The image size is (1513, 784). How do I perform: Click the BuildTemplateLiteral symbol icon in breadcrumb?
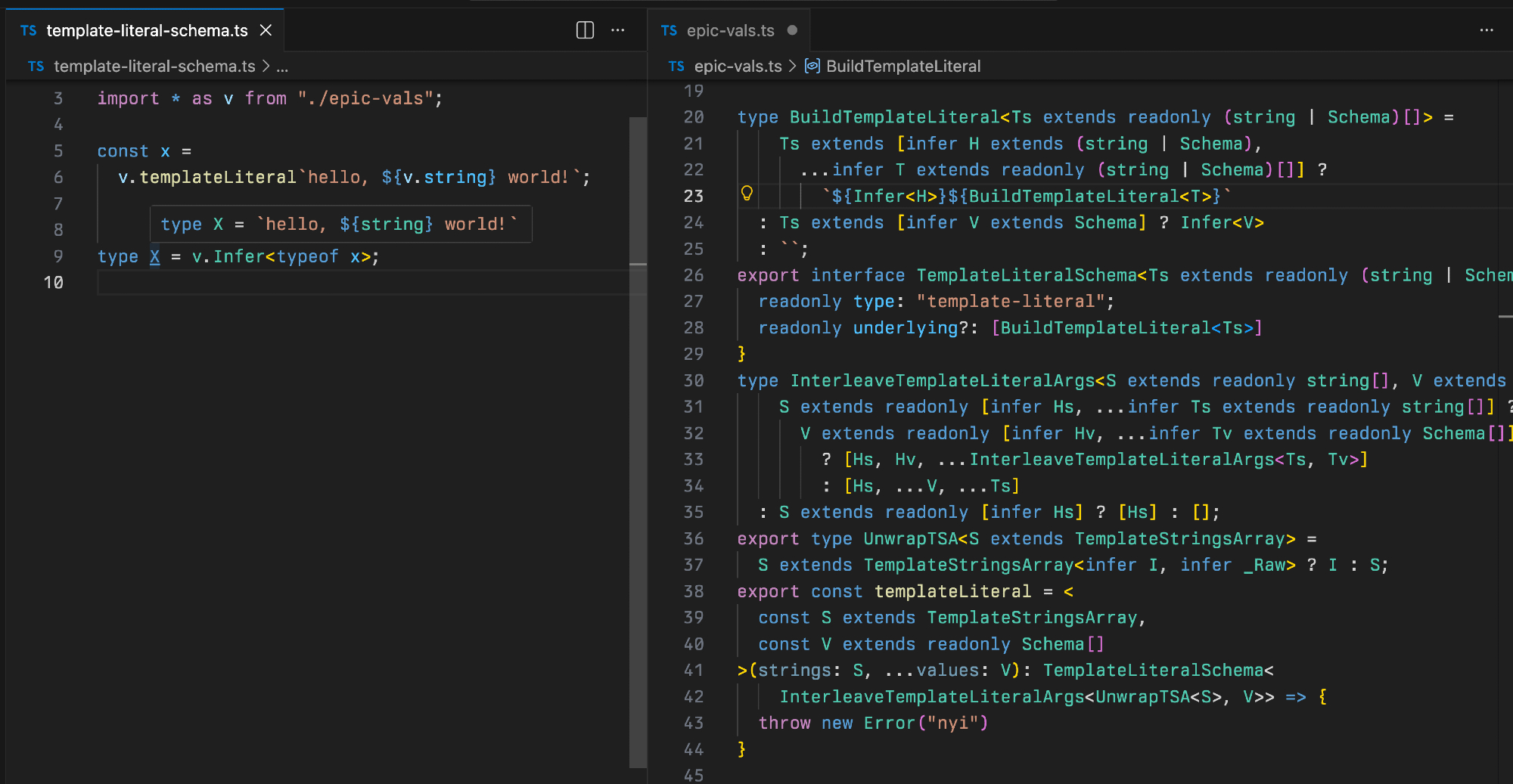(x=812, y=67)
